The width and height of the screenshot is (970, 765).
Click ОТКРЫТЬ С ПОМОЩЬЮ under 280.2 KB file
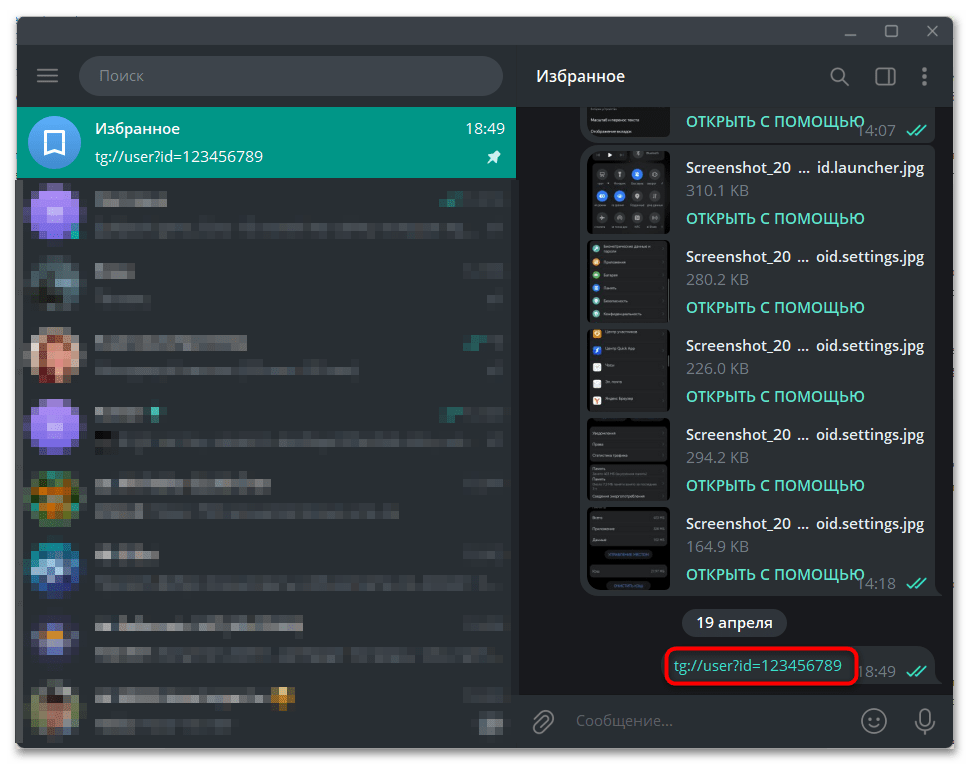[x=775, y=308]
